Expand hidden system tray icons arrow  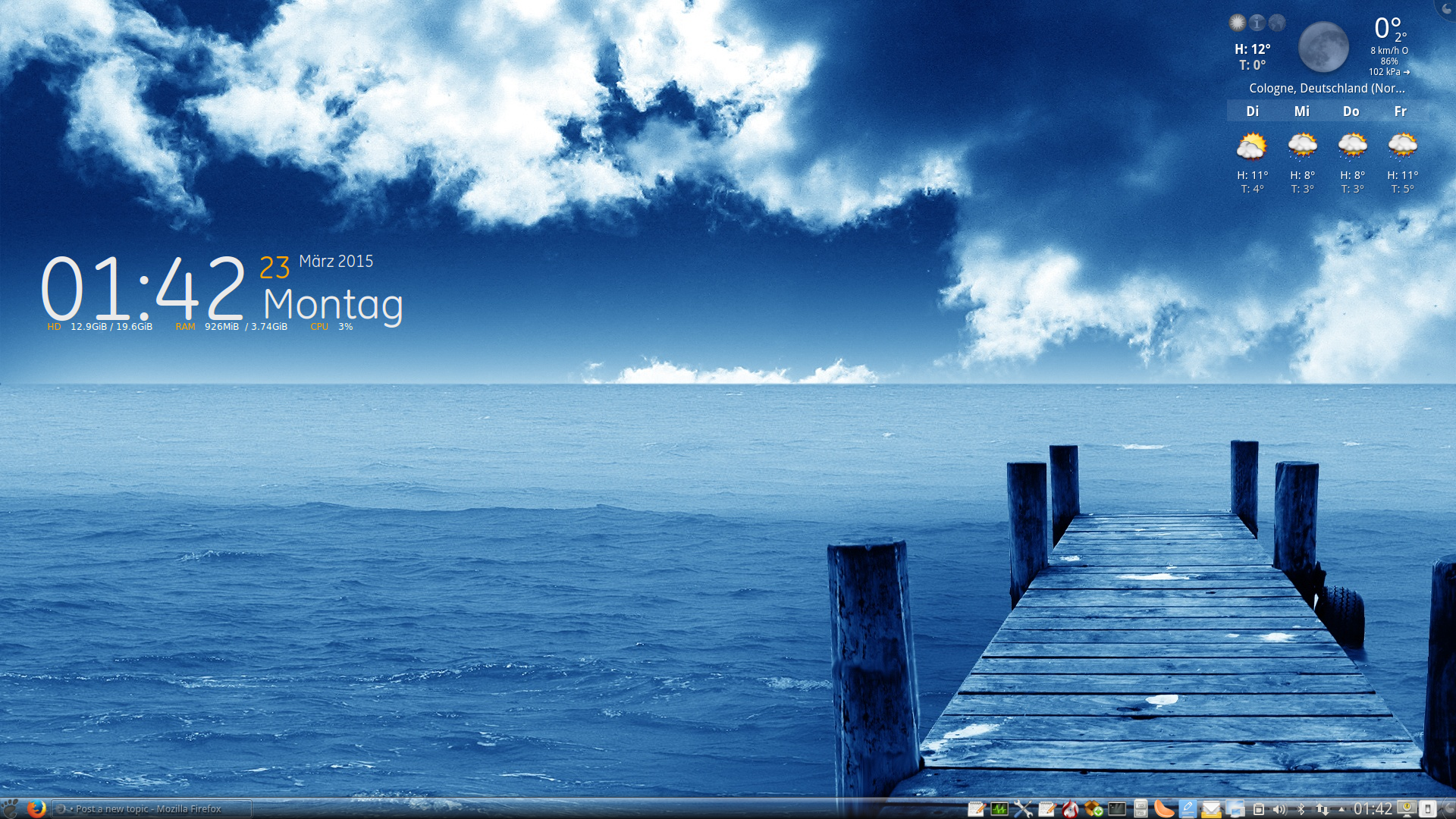pyautogui.click(x=1341, y=809)
